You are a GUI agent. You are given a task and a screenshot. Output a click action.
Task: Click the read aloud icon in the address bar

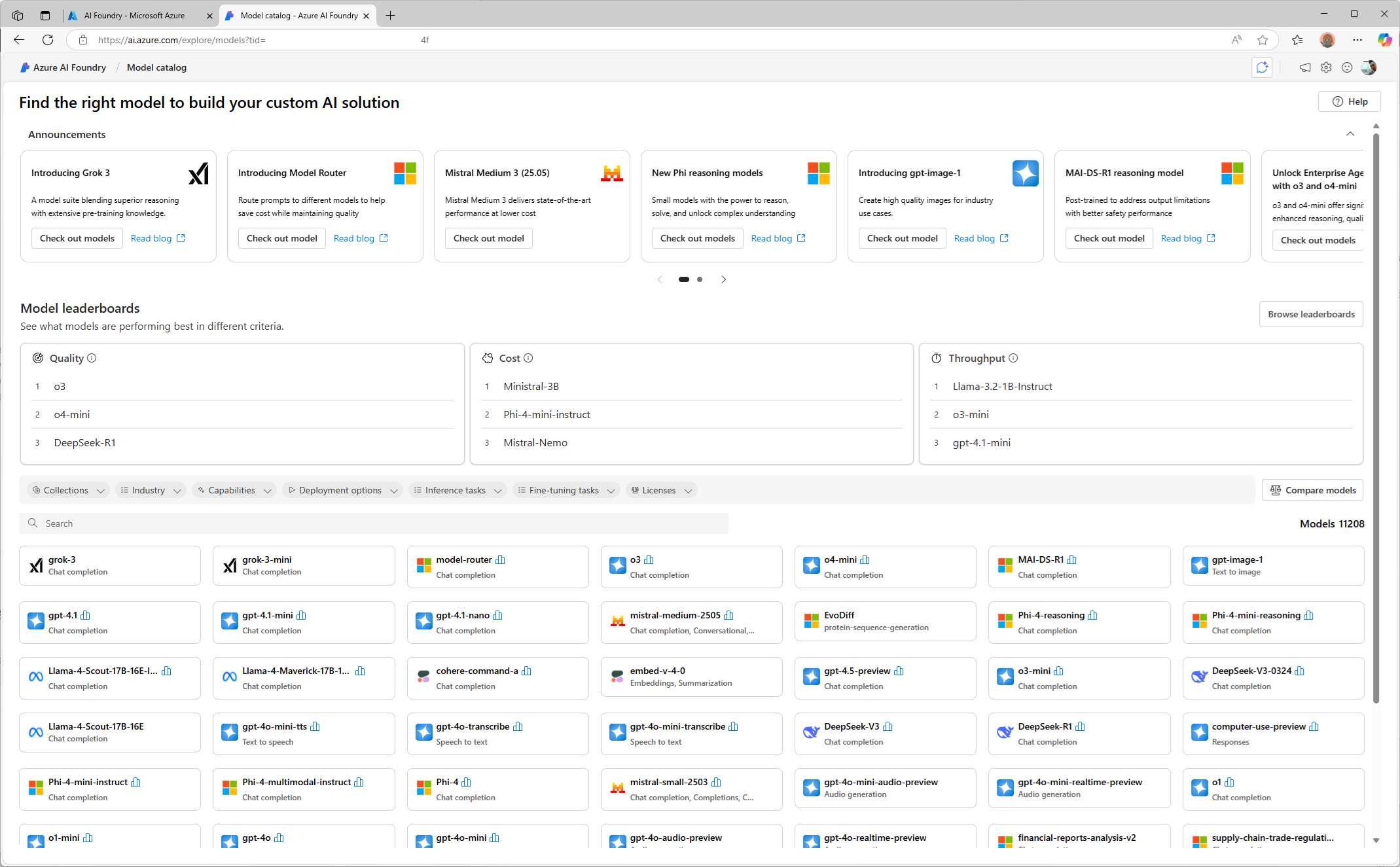[x=1236, y=40]
